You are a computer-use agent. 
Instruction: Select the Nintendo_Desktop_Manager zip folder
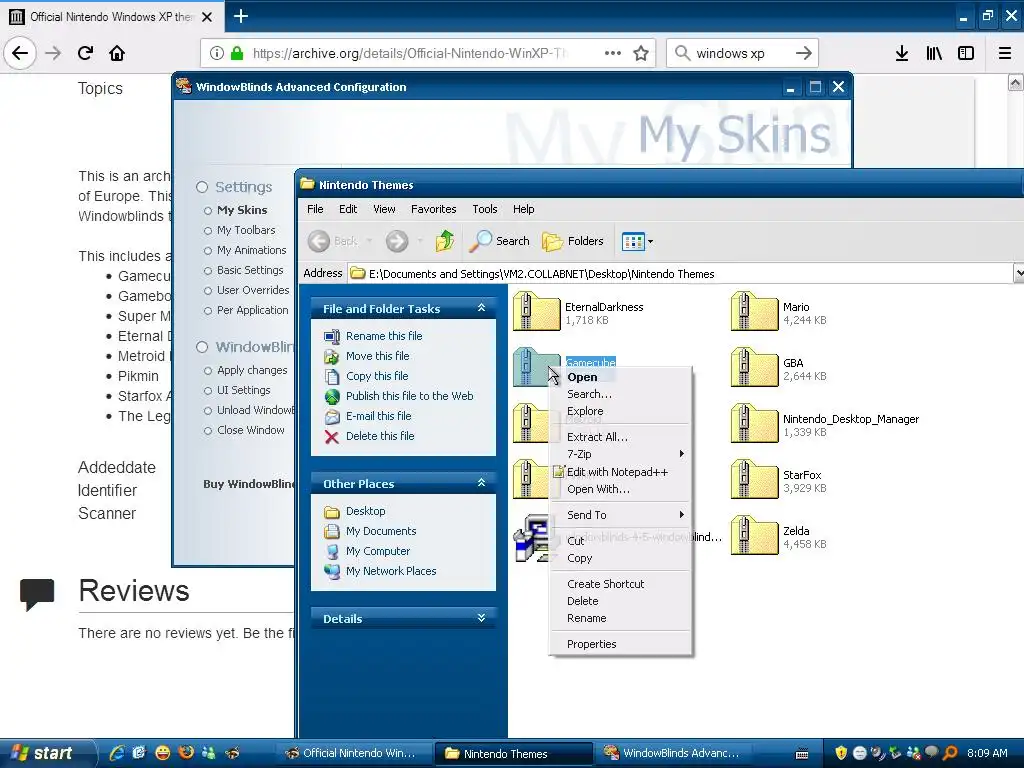click(825, 424)
